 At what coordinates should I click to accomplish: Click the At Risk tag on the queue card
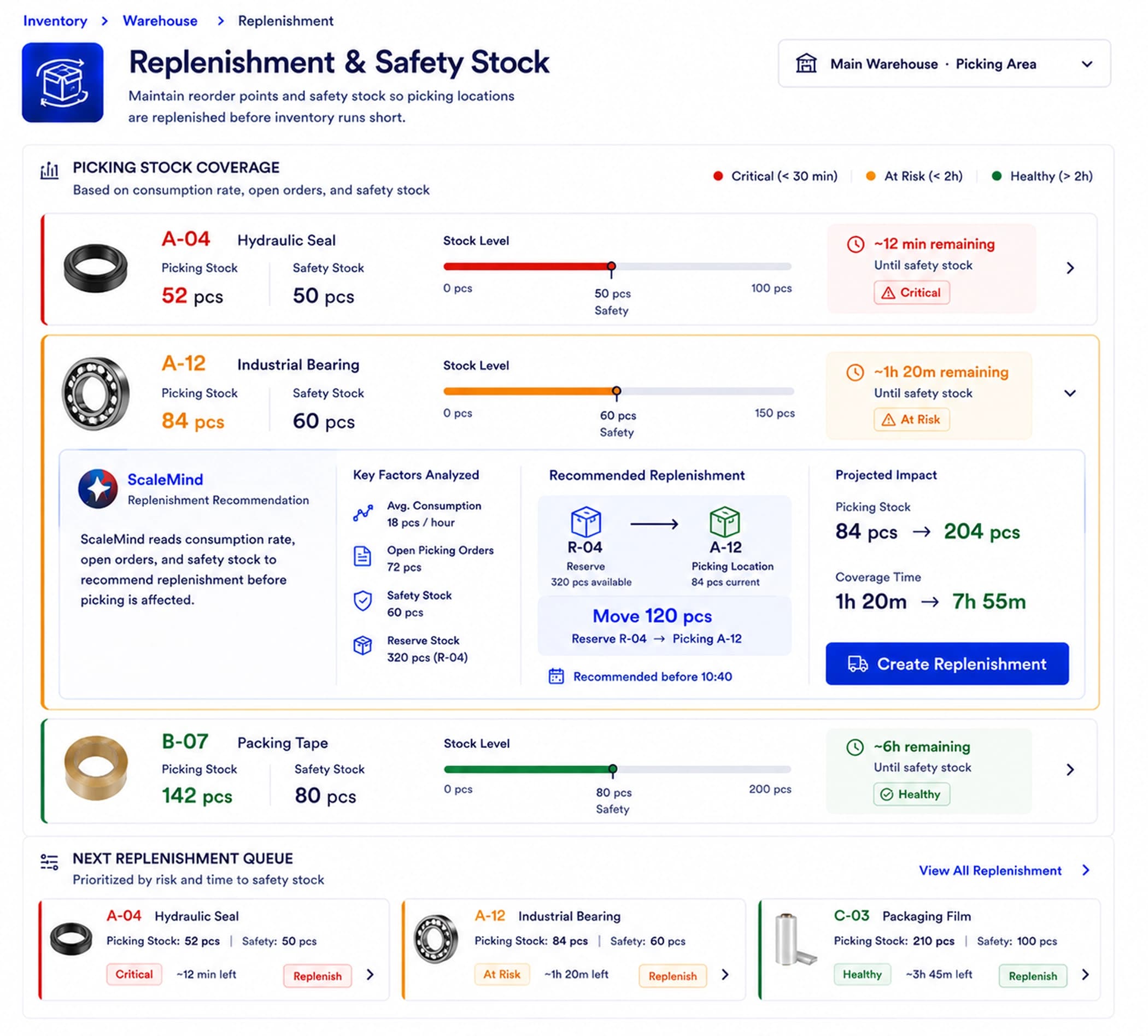502,974
